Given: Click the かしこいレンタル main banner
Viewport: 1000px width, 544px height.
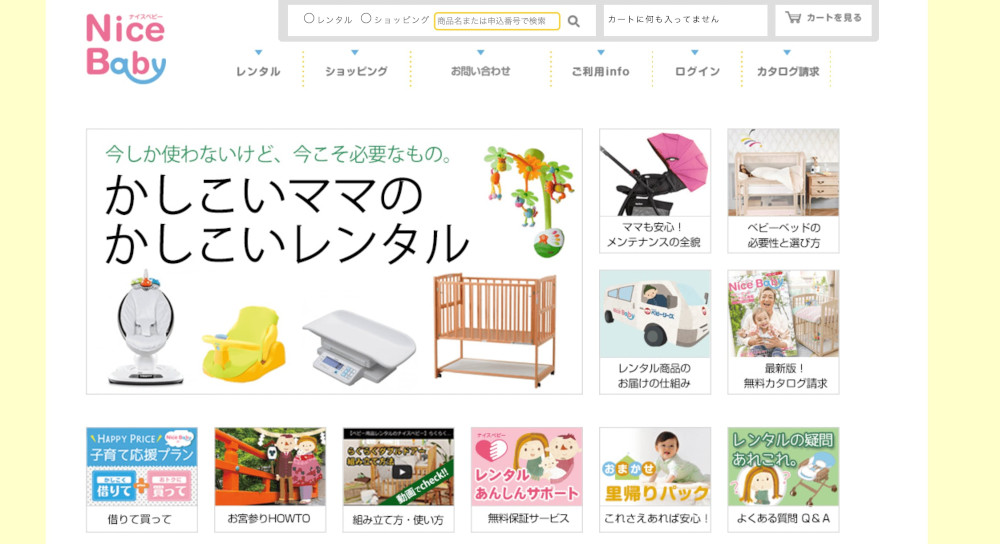Looking at the screenshot, I should point(334,261).
